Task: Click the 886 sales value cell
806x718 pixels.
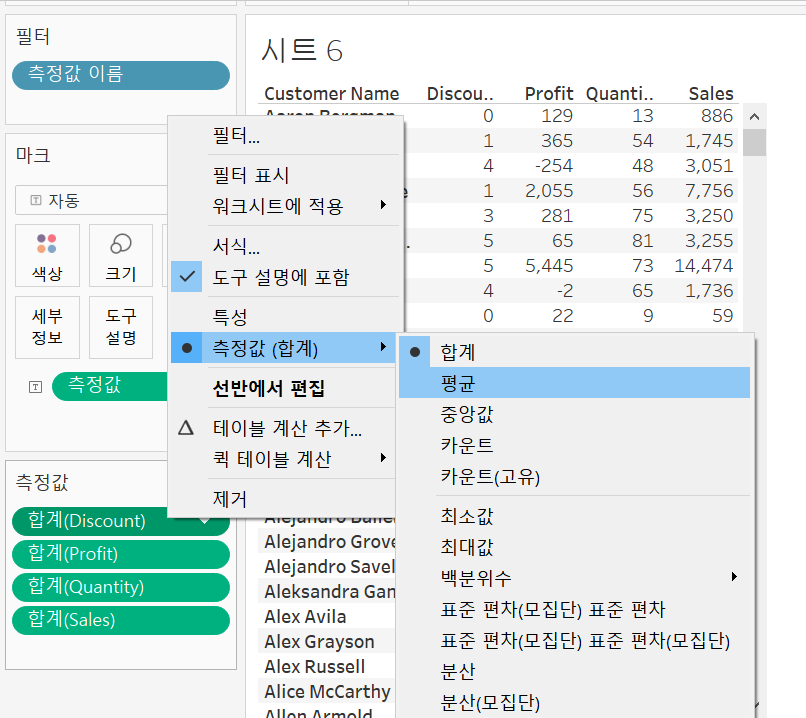Action: [x=717, y=116]
